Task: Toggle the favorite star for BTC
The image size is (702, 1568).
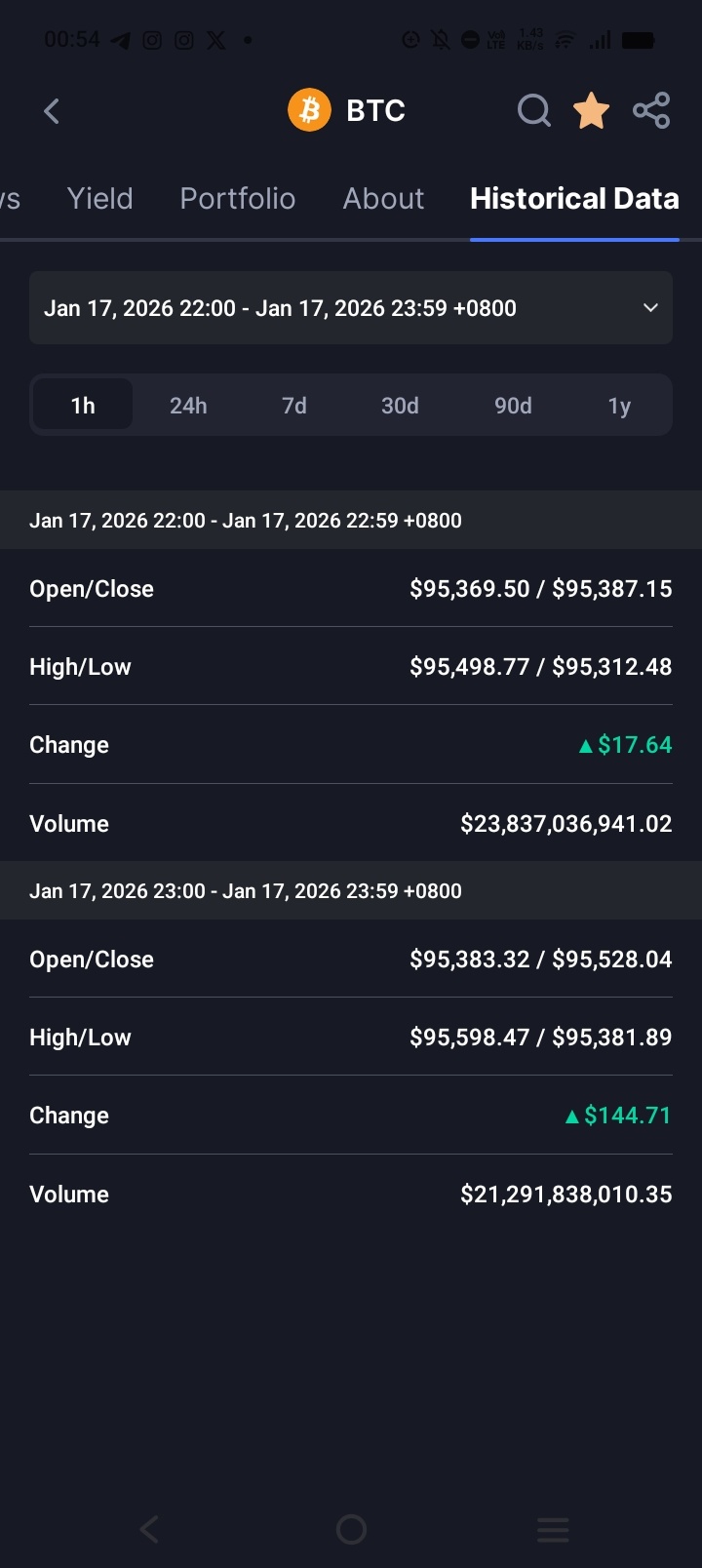Action: click(591, 111)
